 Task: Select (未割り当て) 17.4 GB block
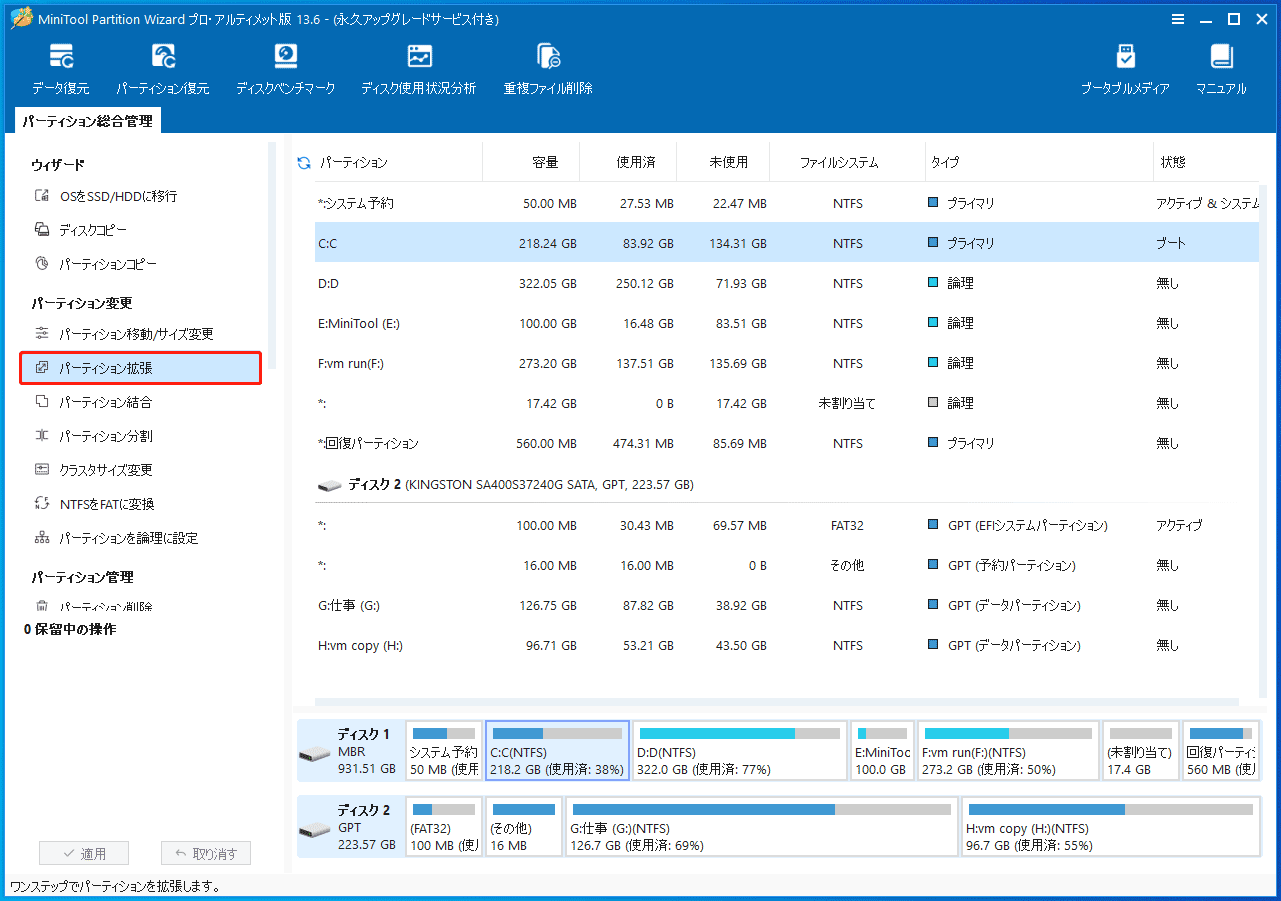click(x=1141, y=750)
